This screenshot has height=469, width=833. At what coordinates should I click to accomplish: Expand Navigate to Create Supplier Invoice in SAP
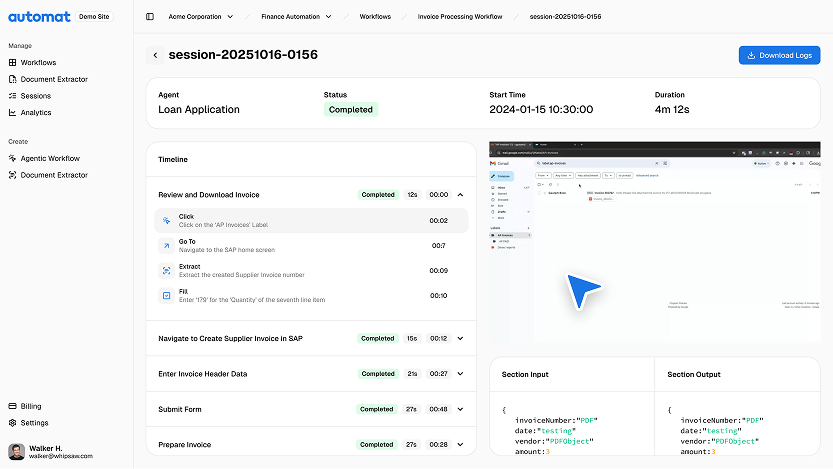[460, 338]
